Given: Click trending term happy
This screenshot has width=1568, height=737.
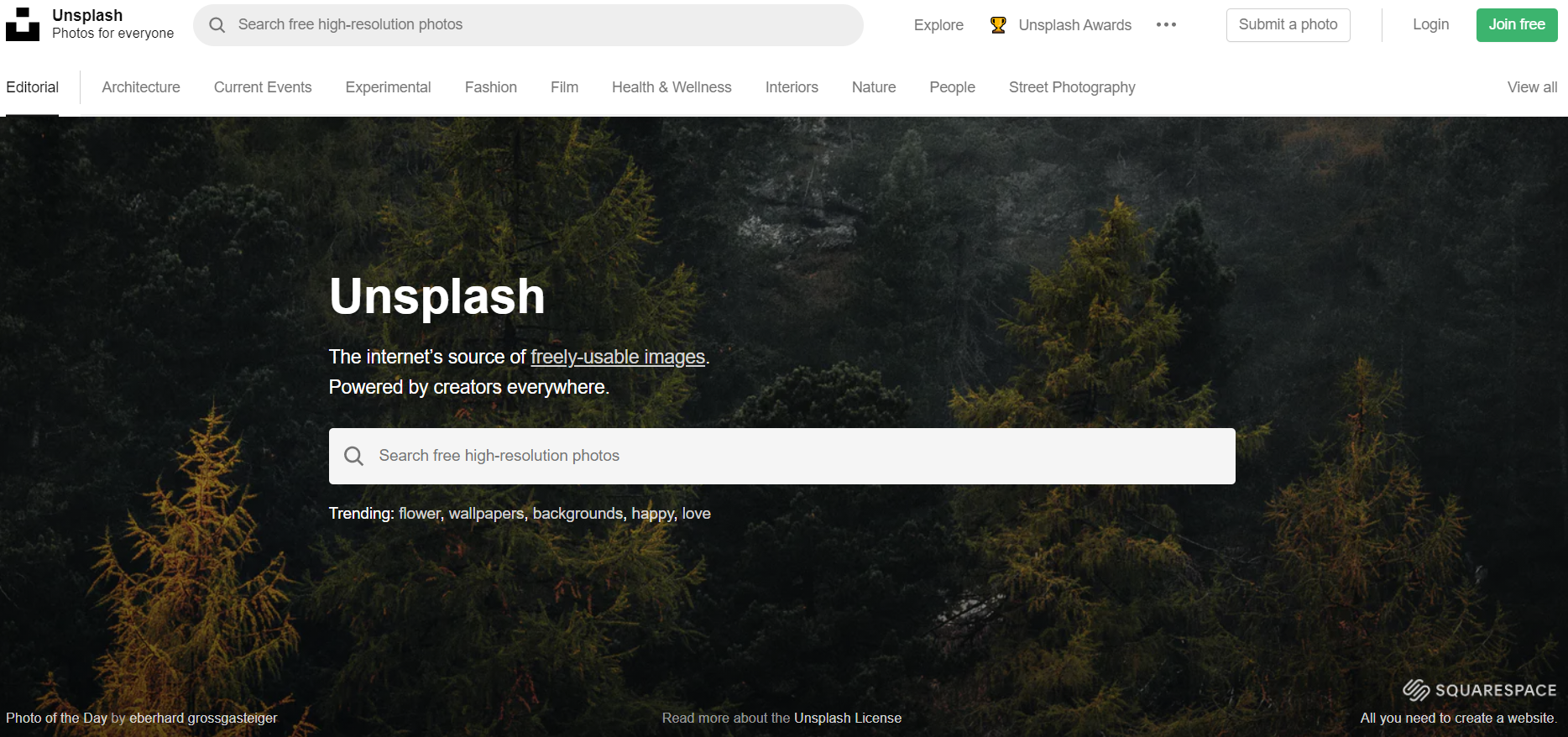Looking at the screenshot, I should tap(653, 514).
